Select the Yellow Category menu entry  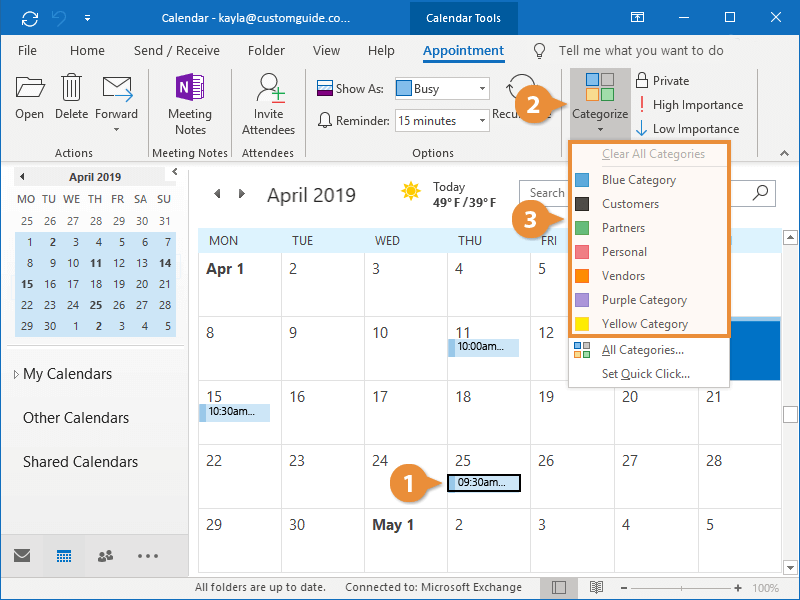[649, 324]
